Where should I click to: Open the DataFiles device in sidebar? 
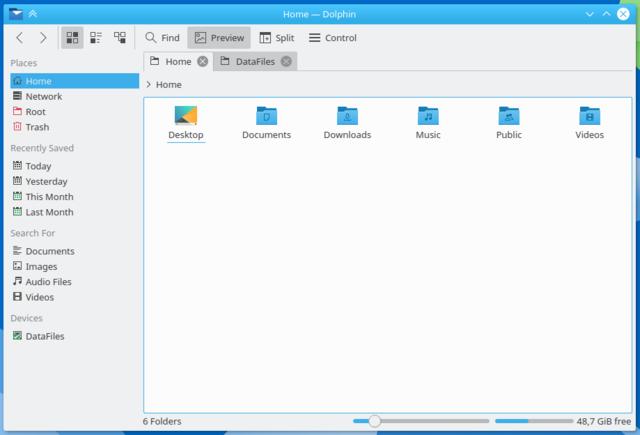coord(75,336)
